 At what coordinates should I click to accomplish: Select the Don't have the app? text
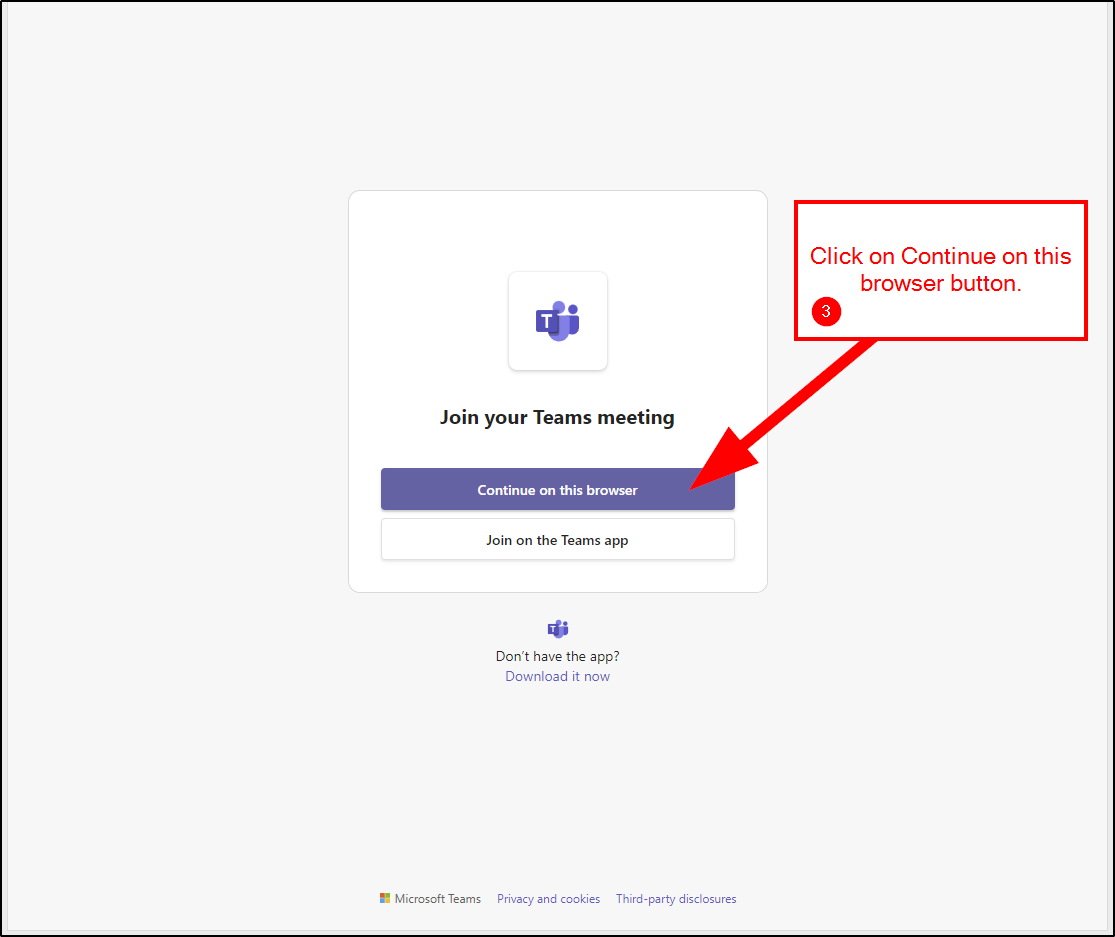click(558, 655)
